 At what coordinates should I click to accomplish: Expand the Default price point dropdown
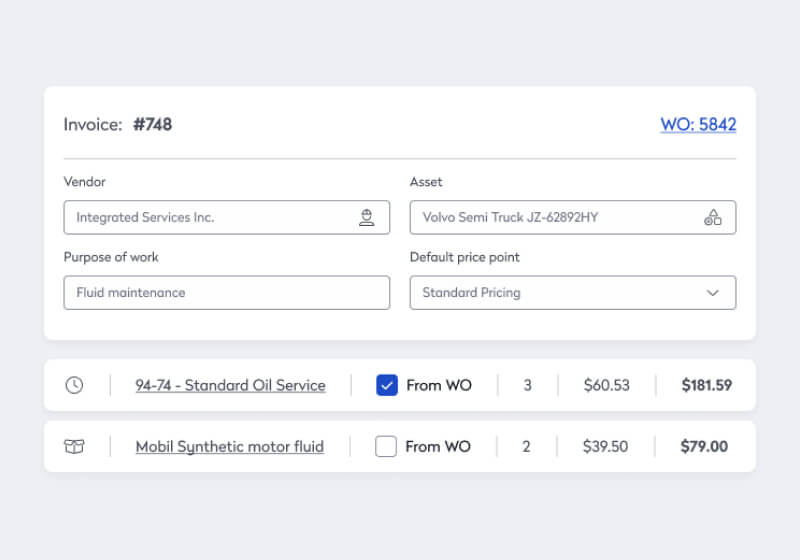(x=572, y=293)
